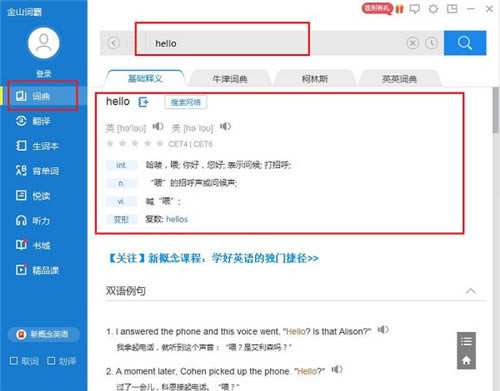Add hello to the vocabulary book icon
The width and height of the screenshot is (500, 391).
tap(143, 102)
